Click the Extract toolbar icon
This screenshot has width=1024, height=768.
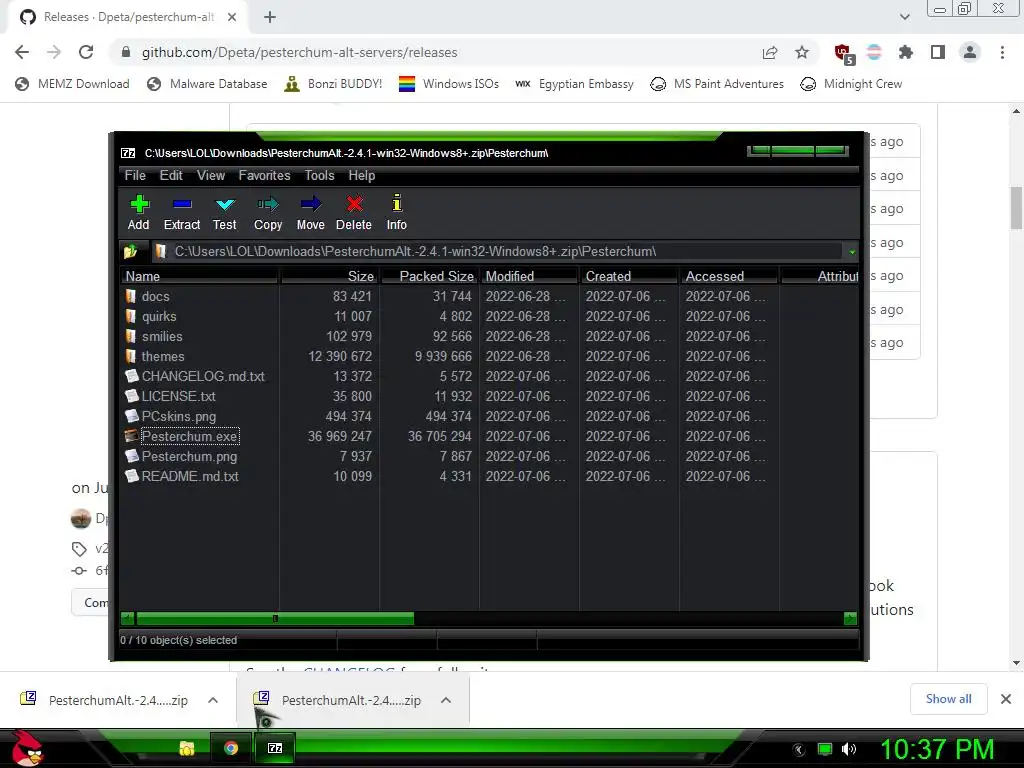click(182, 213)
